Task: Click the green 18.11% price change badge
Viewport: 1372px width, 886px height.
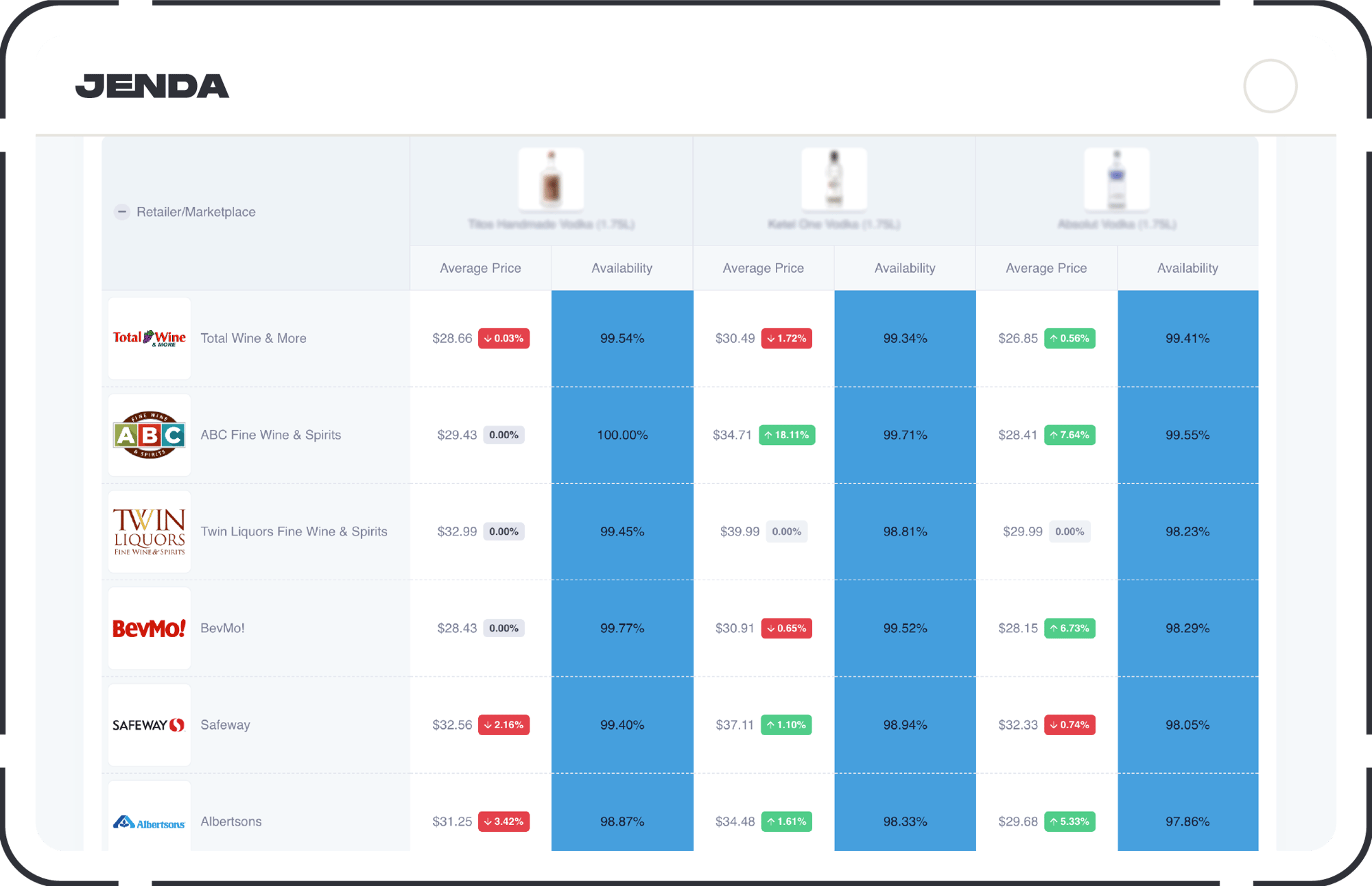Action: click(x=787, y=435)
